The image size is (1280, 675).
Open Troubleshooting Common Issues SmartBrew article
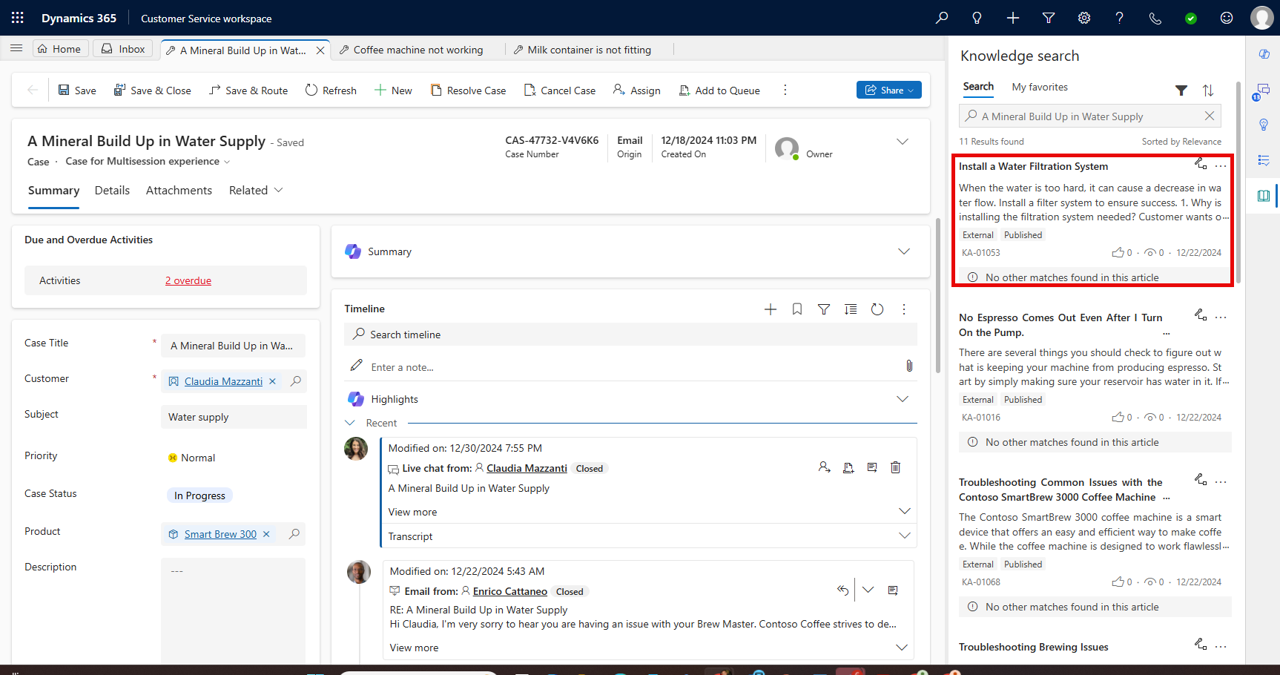(1061, 490)
